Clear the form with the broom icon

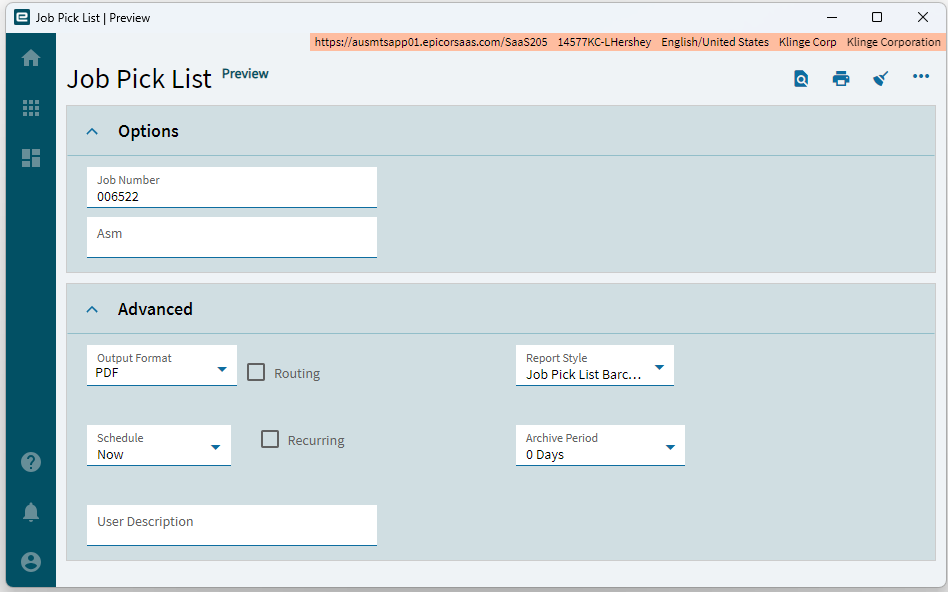pyautogui.click(x=881, y=79)
